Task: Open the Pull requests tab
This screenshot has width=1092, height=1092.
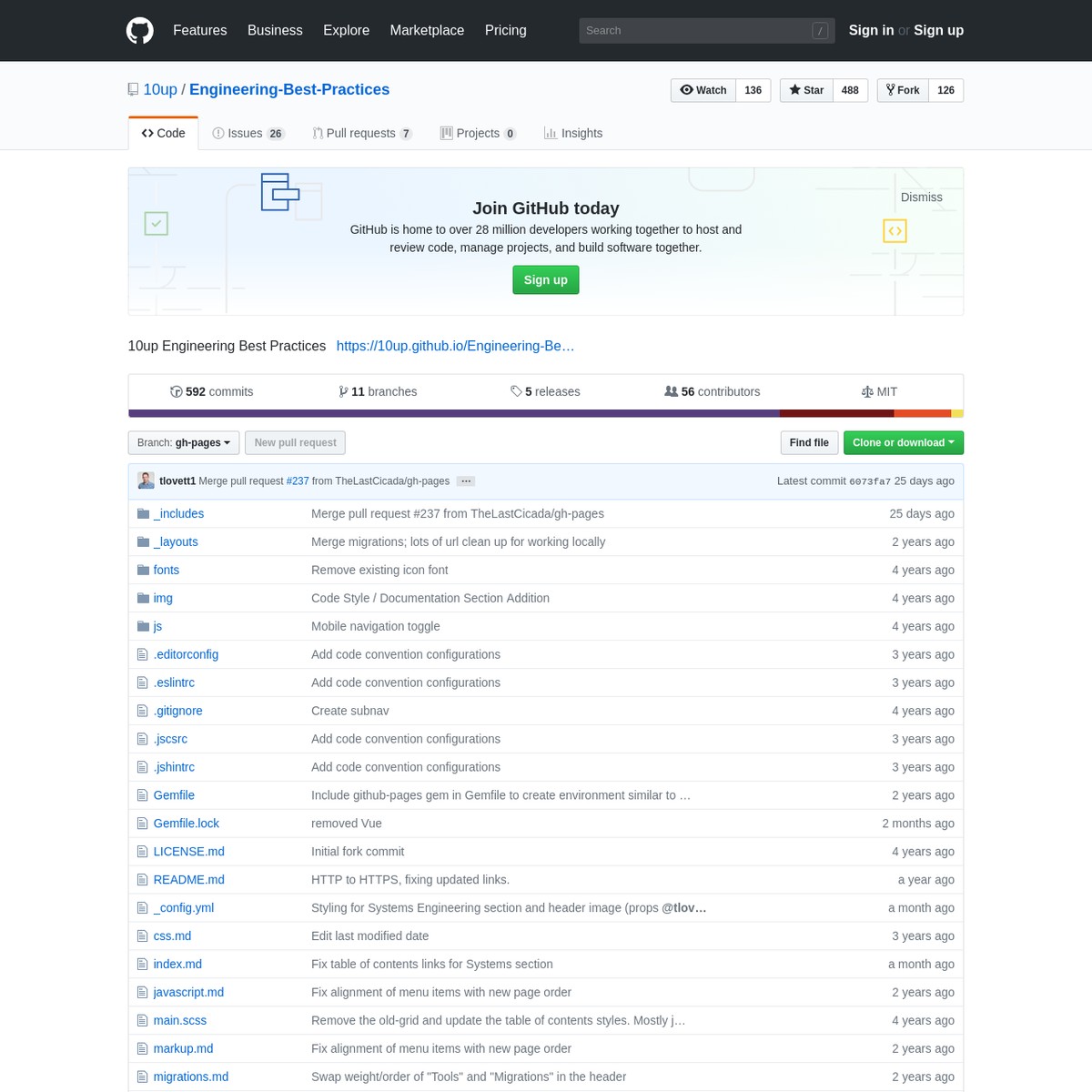Action: tap(362, 133)
